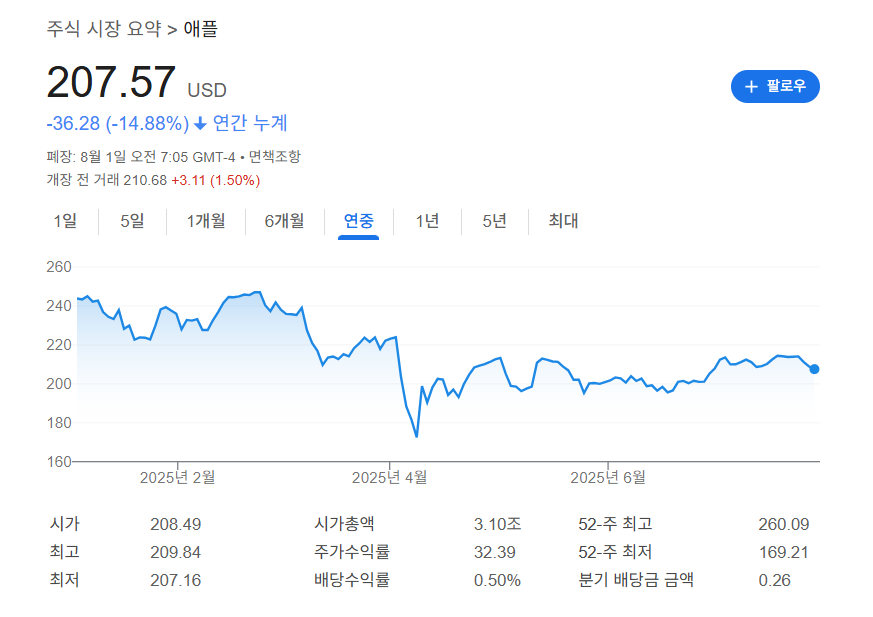Screen dimensions: 873x617
Task: Open the 주식 시장 요약 breadcrumb link
Action: (x=104, y=29)
